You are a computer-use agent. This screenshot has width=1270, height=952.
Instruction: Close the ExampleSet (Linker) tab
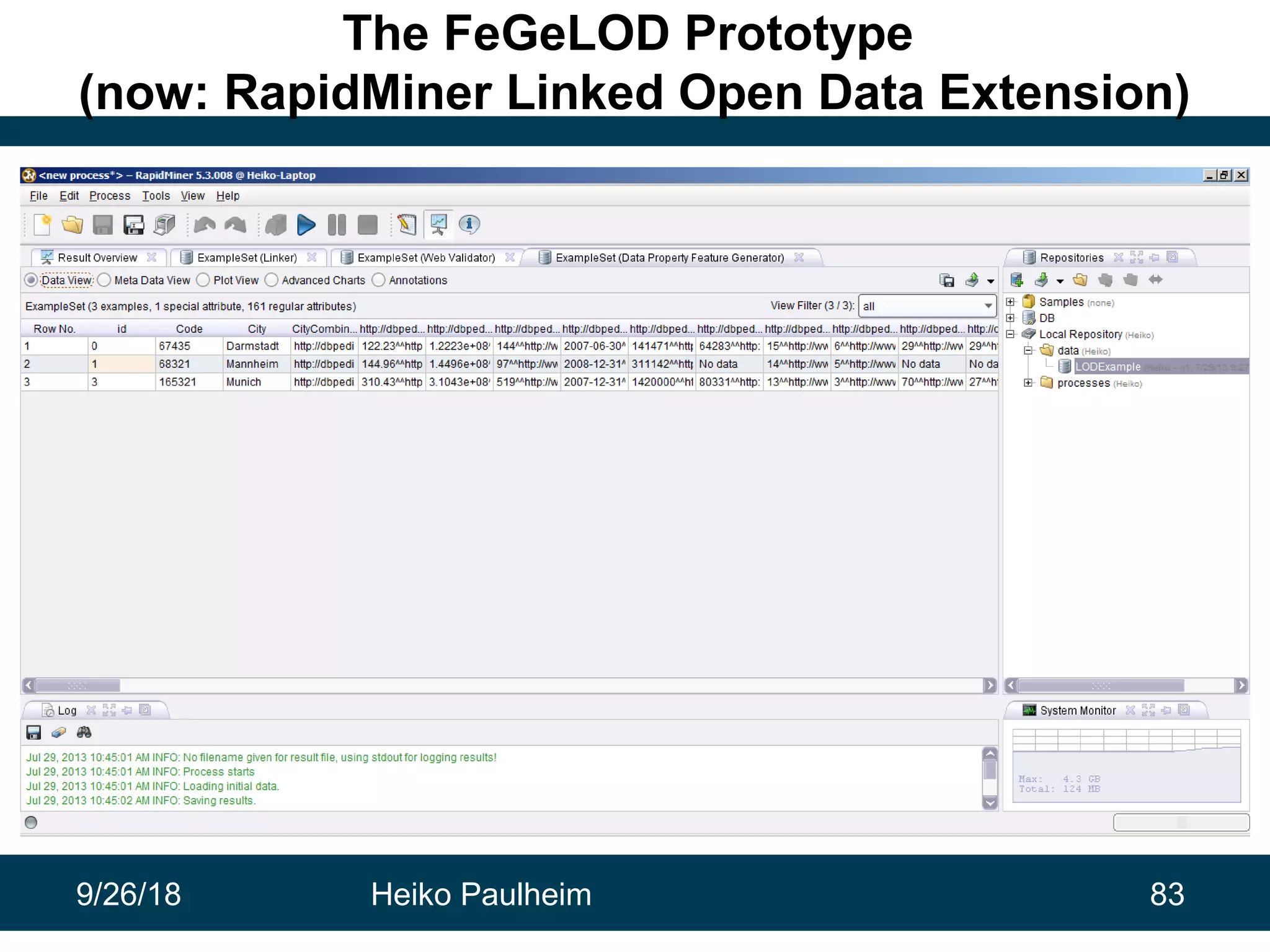click(312, 257)
